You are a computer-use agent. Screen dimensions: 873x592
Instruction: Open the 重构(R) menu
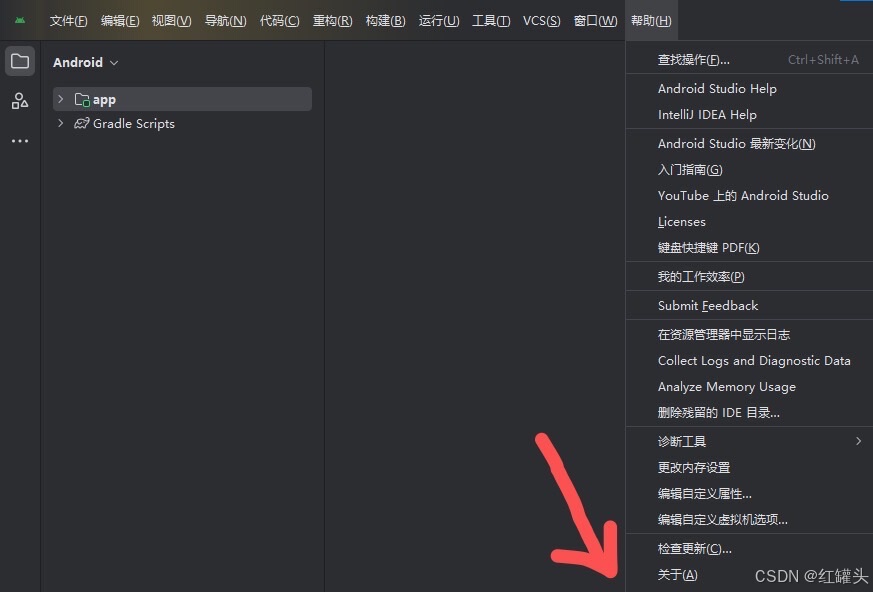332,21
